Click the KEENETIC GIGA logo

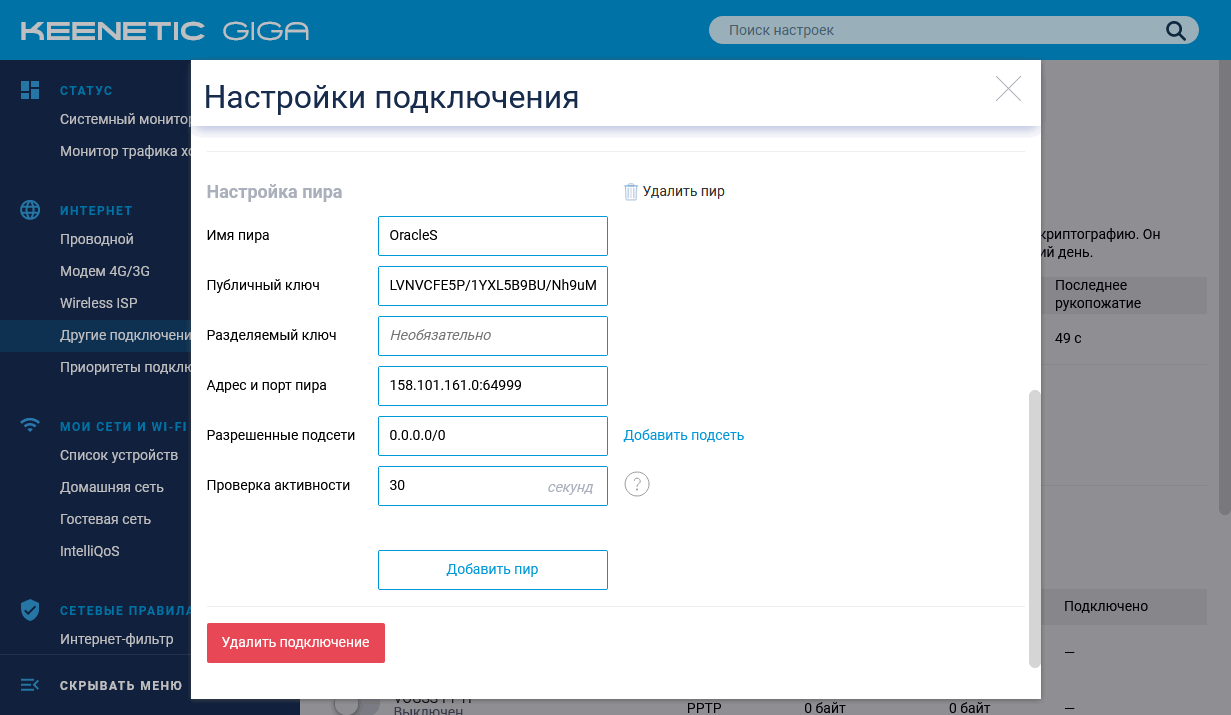165,30
